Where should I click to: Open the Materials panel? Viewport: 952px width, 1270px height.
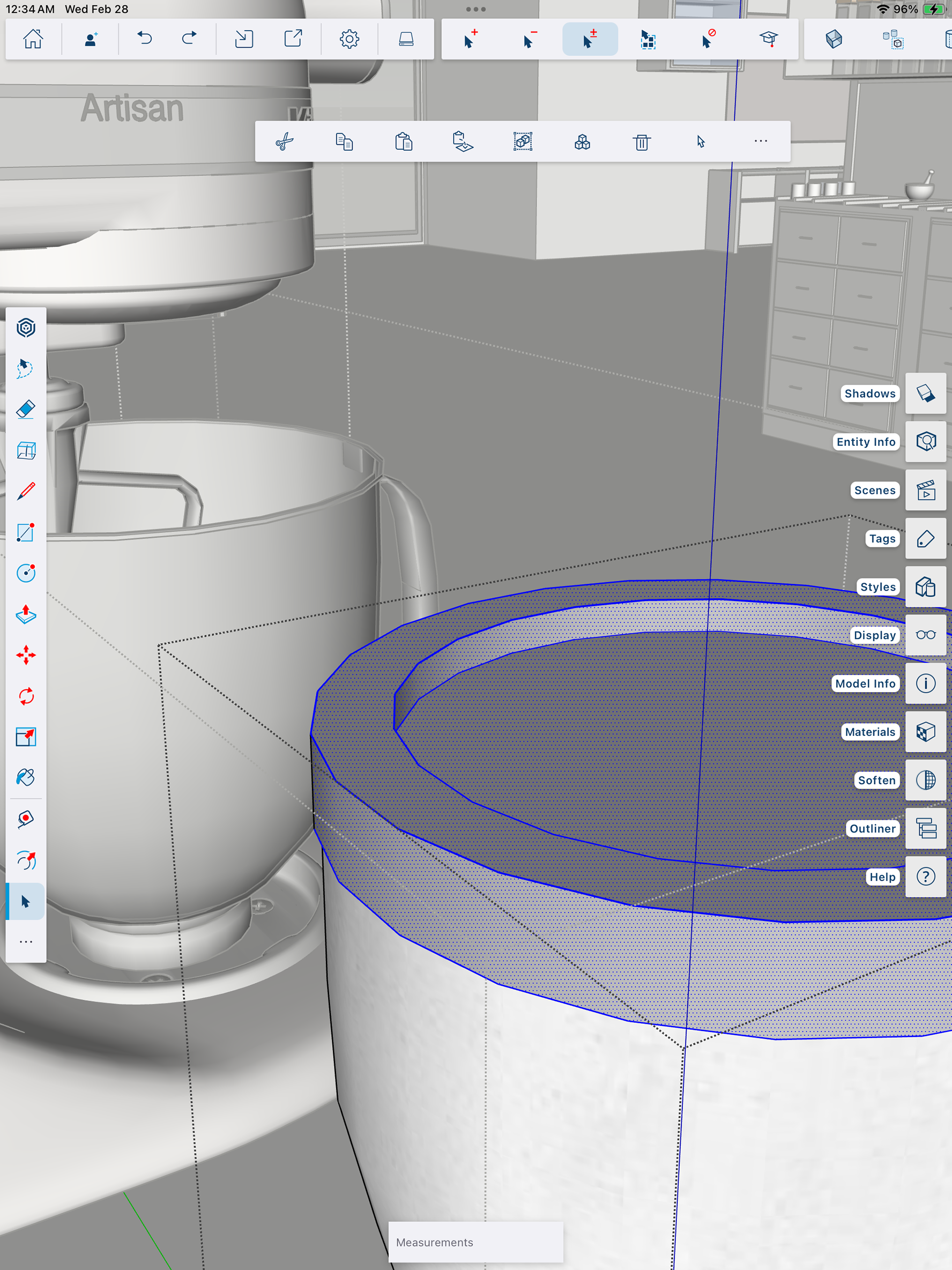925,732
